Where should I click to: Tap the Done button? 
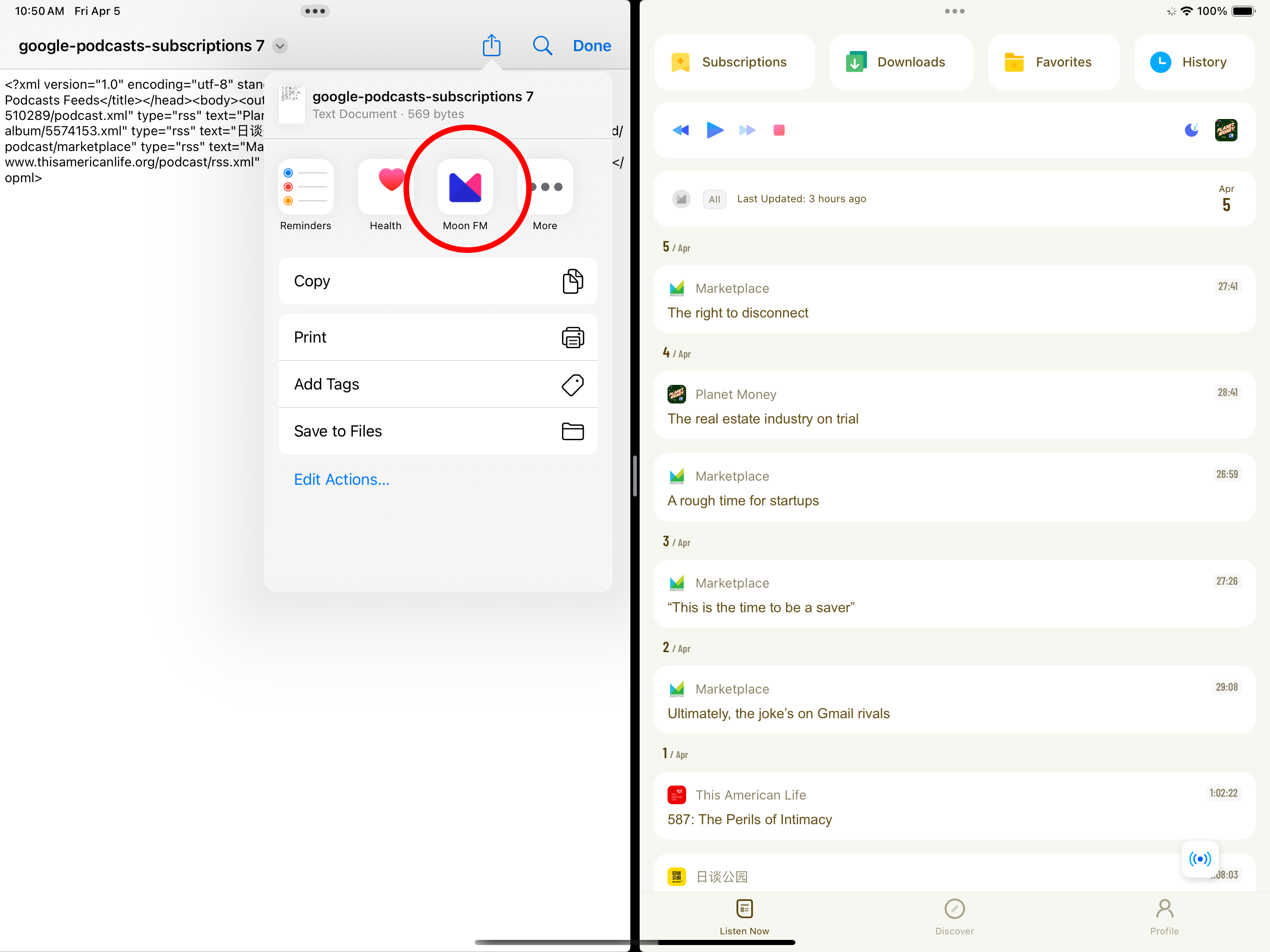(x=591, y=46)
